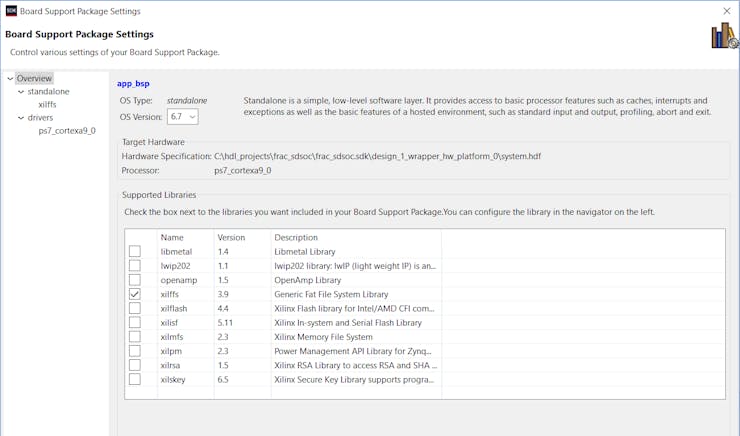This screenshot has width=740, height=436.
Task: Select the xilffs row name in table
Action: [169, 294]
